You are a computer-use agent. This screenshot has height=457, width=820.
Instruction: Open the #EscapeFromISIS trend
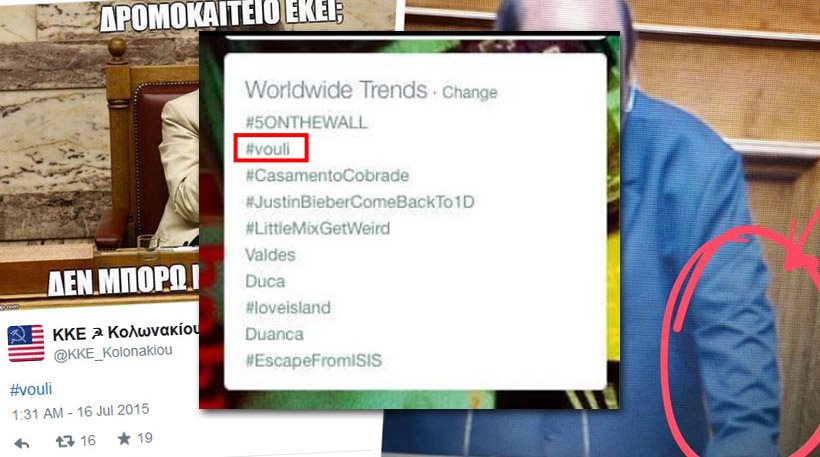click(314, 360)
